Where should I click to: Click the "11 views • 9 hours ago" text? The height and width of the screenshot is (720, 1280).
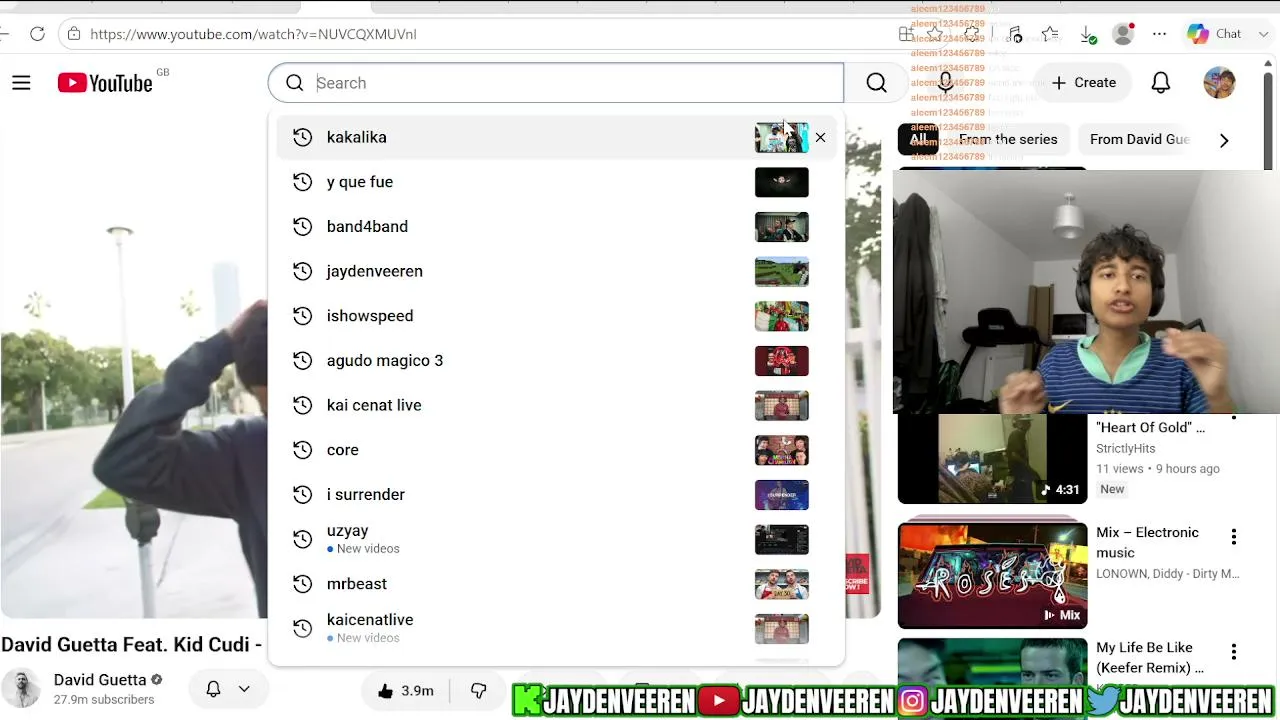point(1158,469)
